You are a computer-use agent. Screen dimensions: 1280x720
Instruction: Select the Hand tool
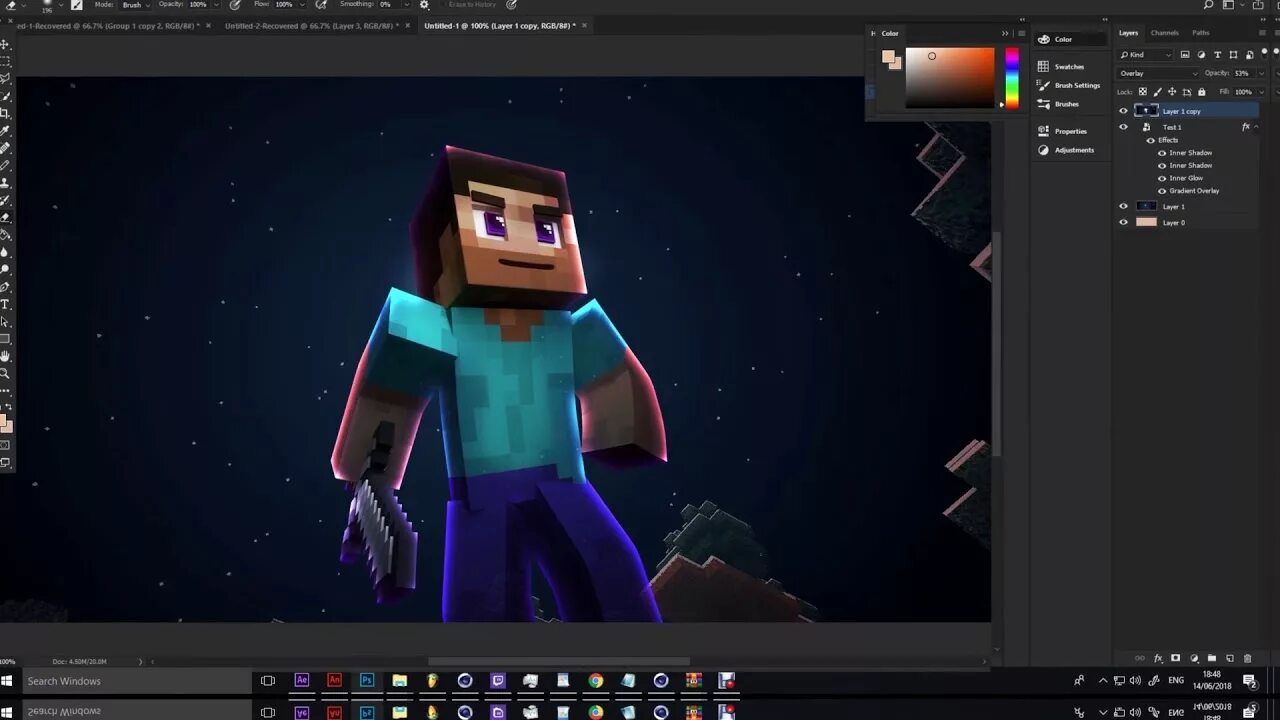point(5,356)
